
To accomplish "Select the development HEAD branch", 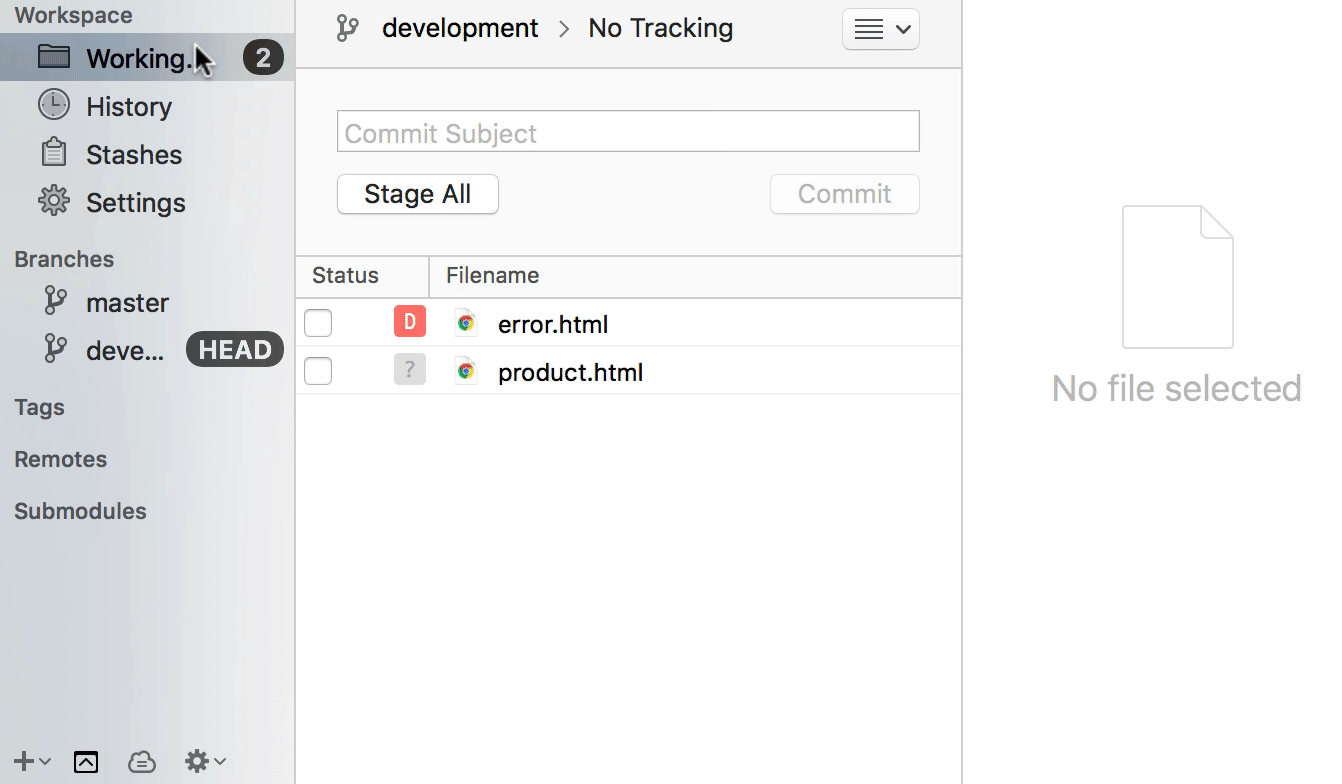I will tap(125, 350).
